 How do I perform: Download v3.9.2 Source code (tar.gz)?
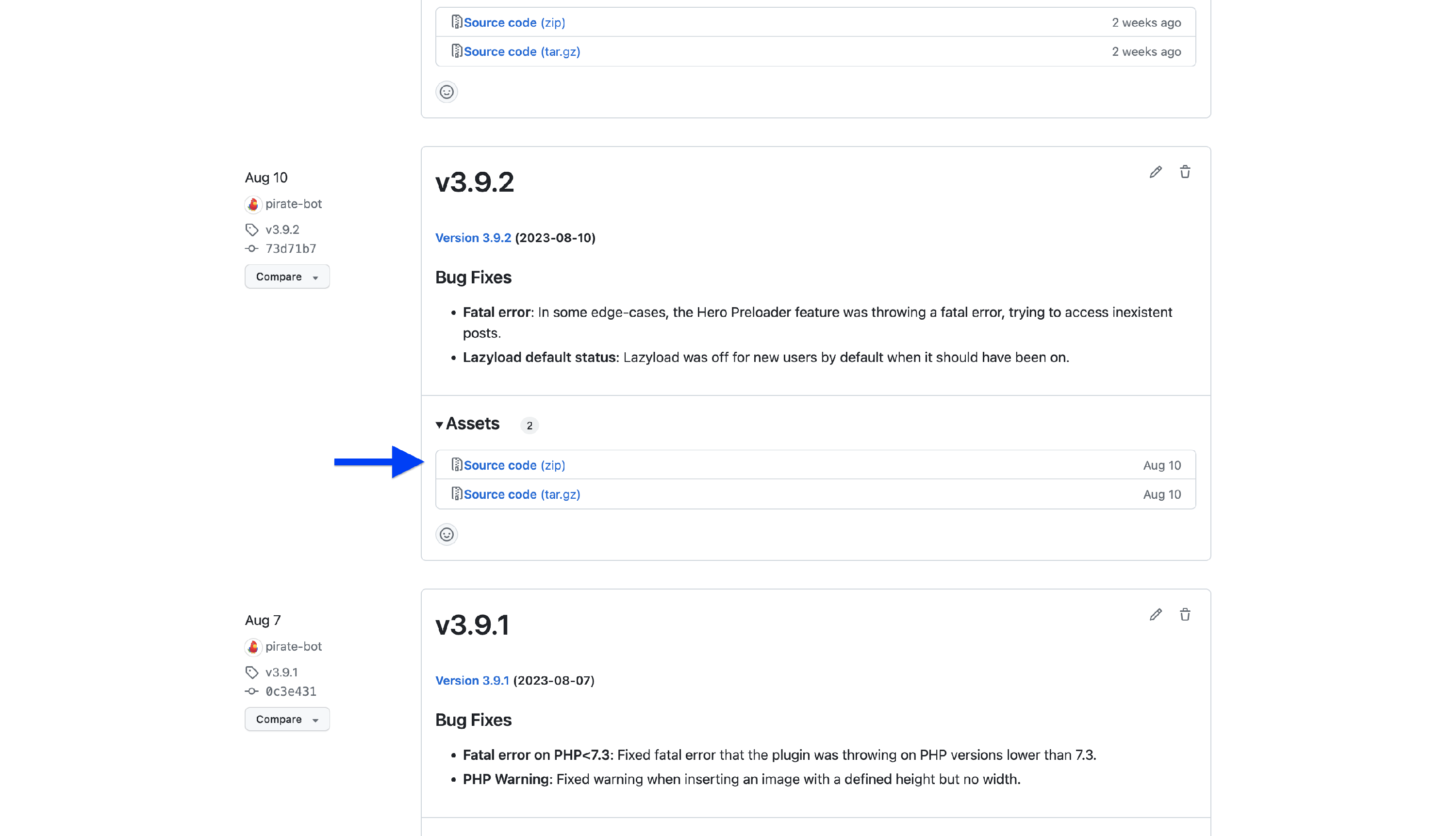(x=522, y=494)
